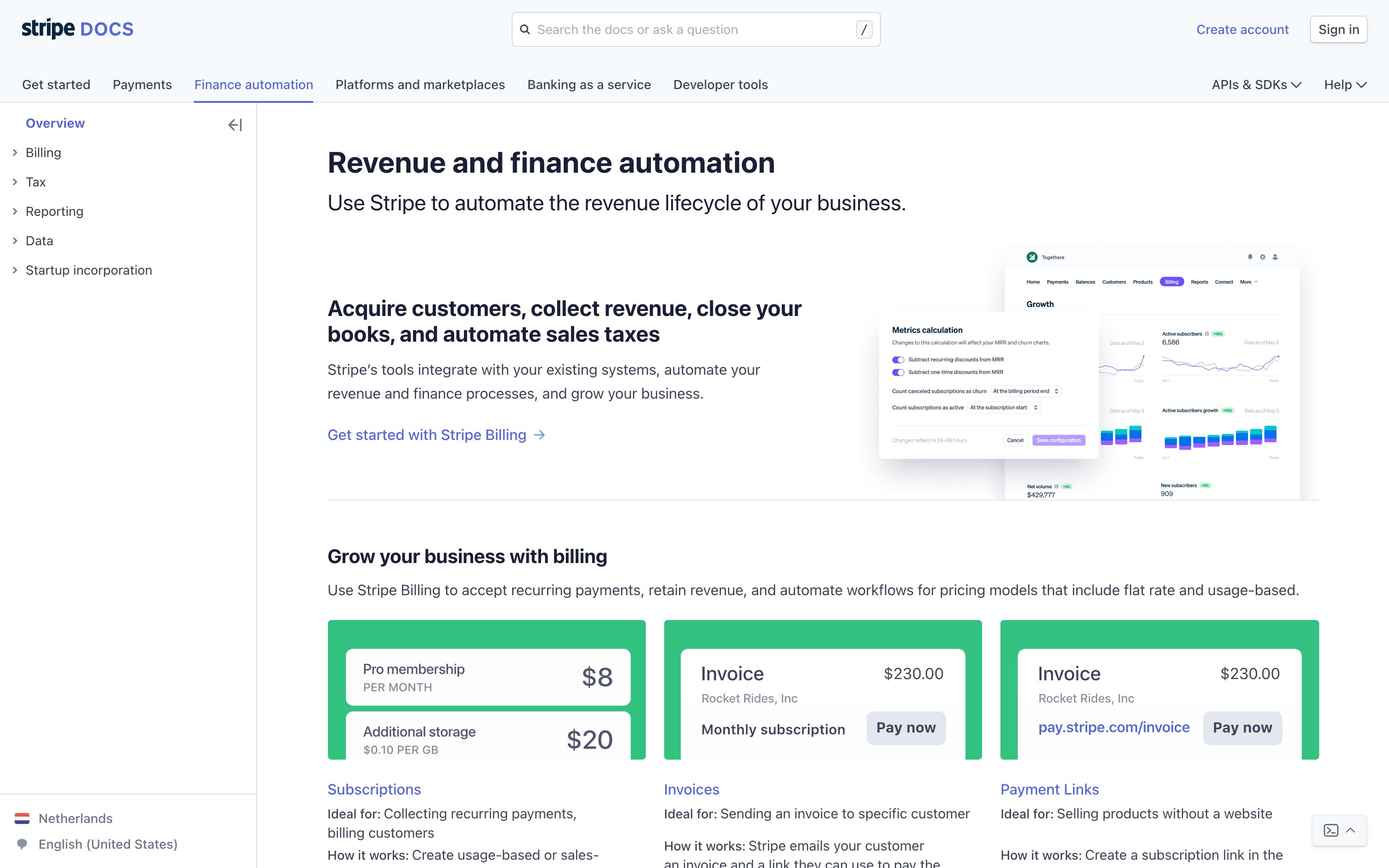Viewport: 1389px width, 868px height.
Task: Open the Invoices link
Action: 691,789
